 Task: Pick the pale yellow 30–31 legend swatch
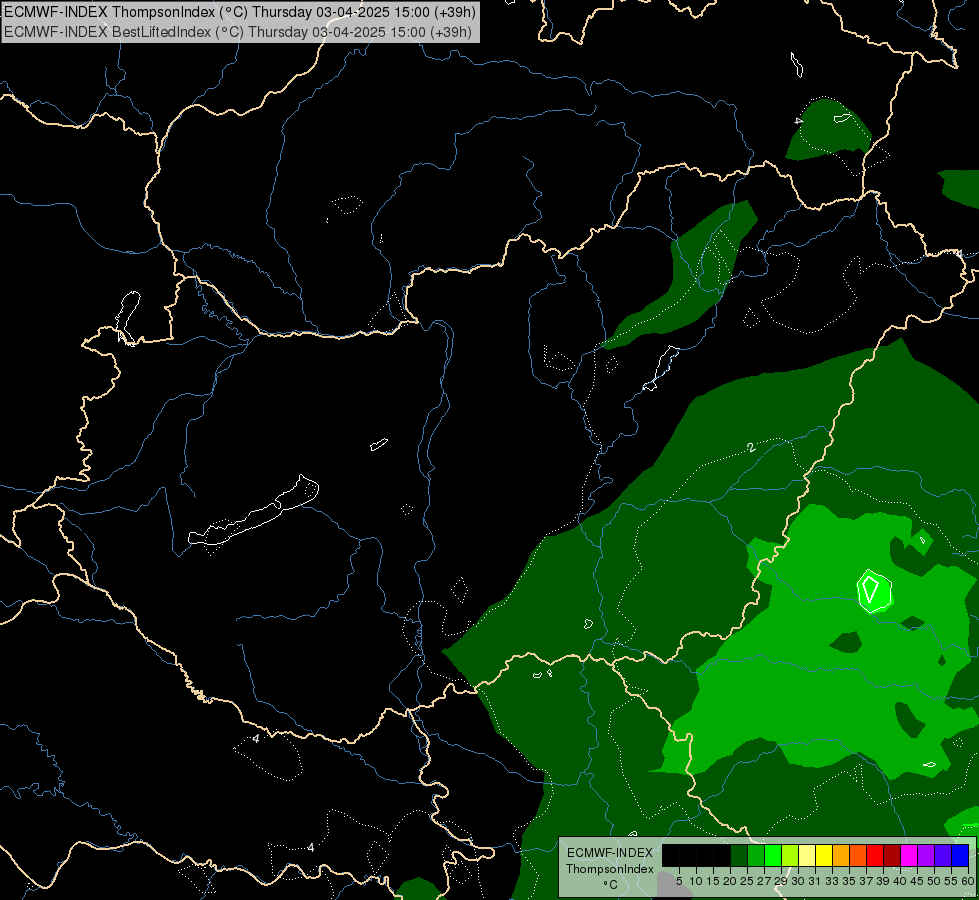(x=807, y=855)
